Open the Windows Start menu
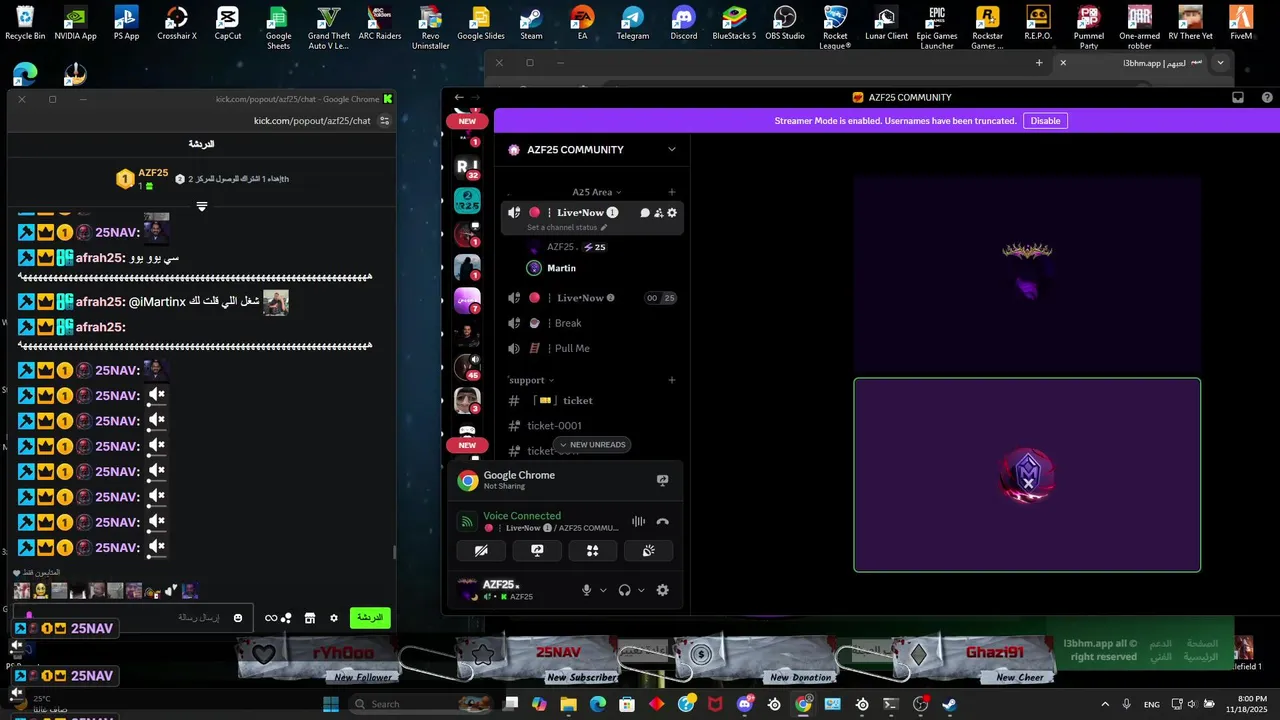 (331, 704)
